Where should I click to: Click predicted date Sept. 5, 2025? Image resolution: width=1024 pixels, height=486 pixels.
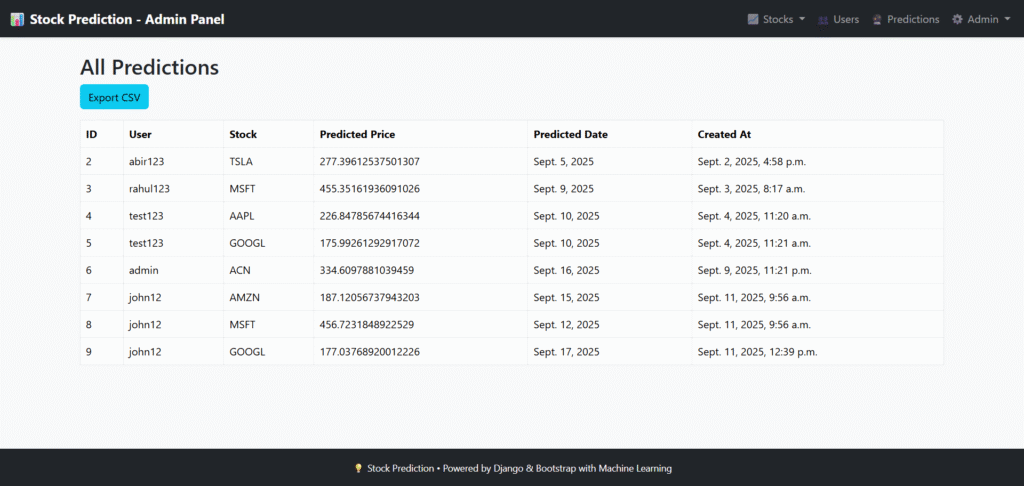[x=564, y=161]
